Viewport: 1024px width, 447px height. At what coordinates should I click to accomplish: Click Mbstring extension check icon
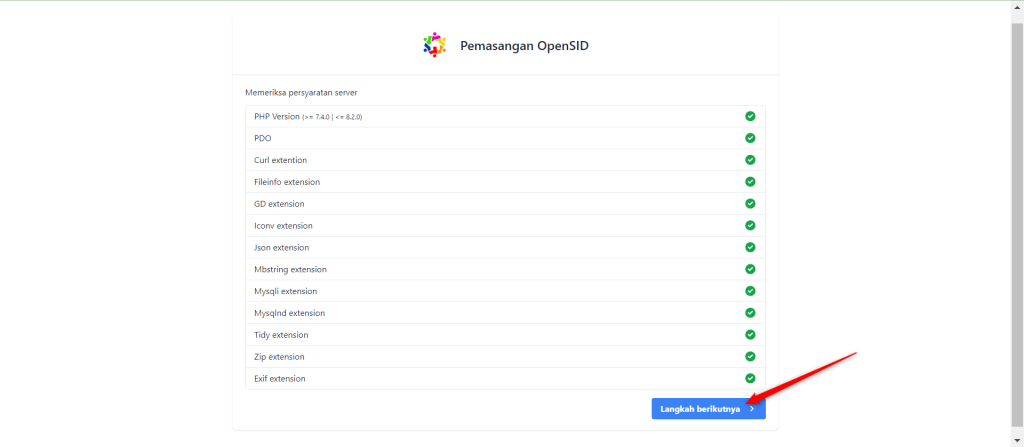750,269
